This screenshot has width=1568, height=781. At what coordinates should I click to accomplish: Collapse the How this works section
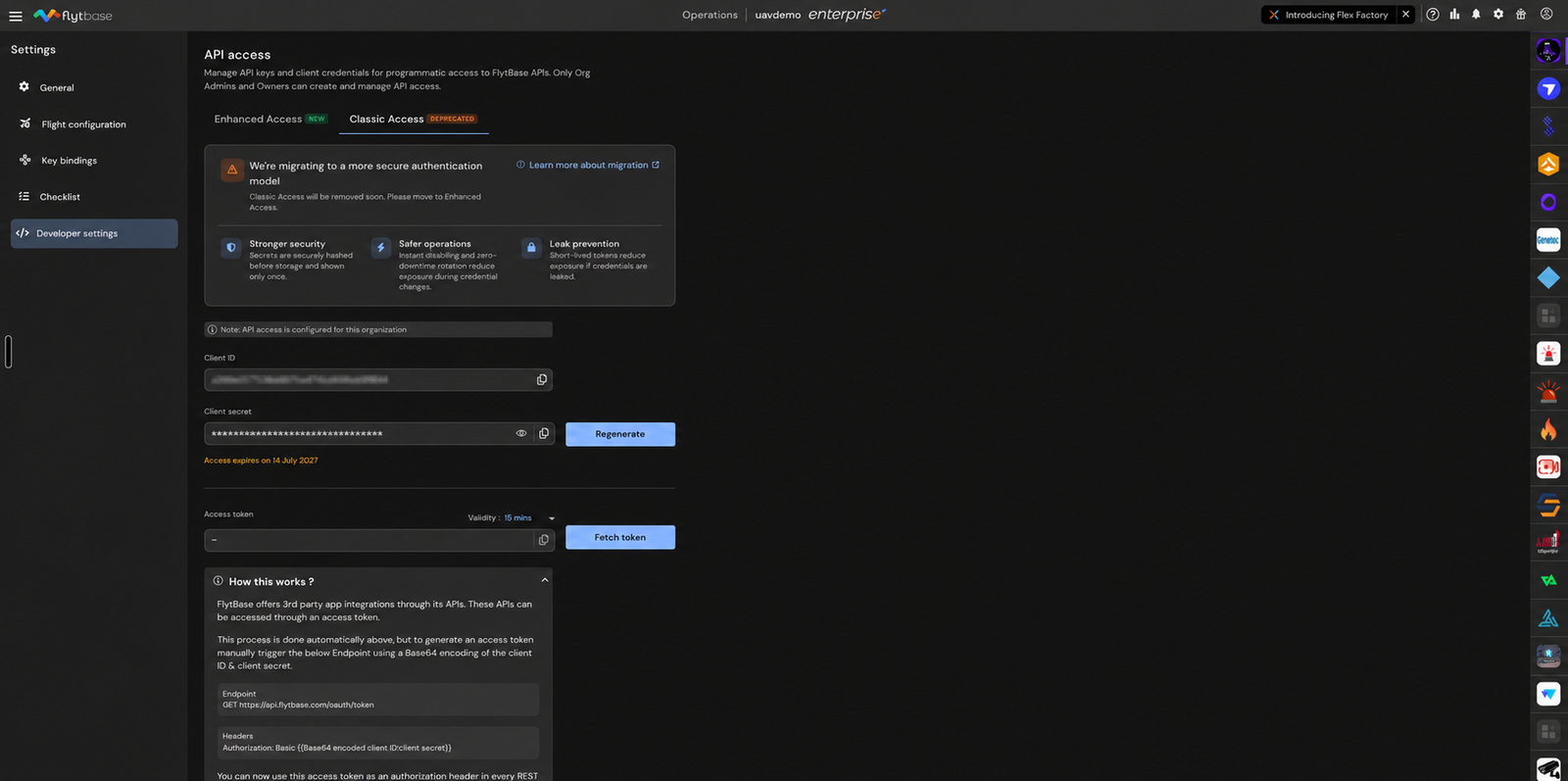(545, 581)
